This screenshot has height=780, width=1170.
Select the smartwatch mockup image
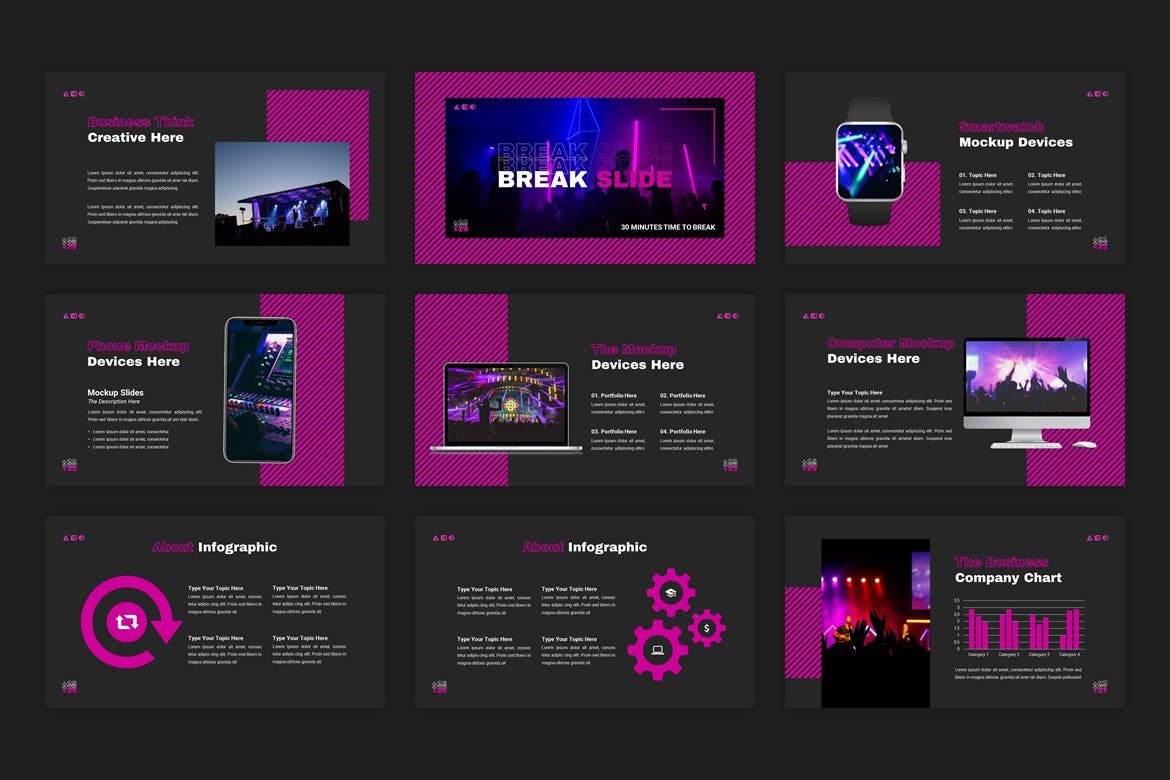pos(870,160)
